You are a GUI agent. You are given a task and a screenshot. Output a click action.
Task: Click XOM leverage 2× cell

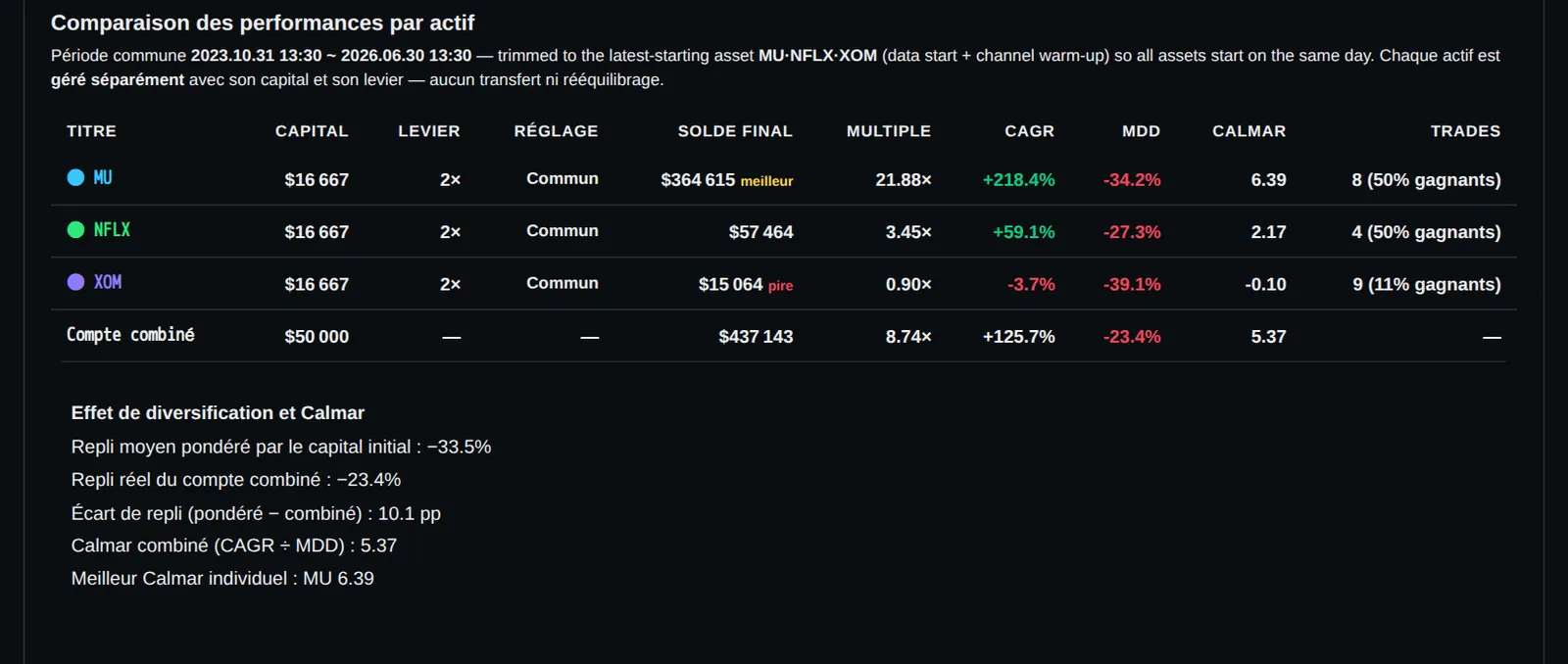(450, 284)
